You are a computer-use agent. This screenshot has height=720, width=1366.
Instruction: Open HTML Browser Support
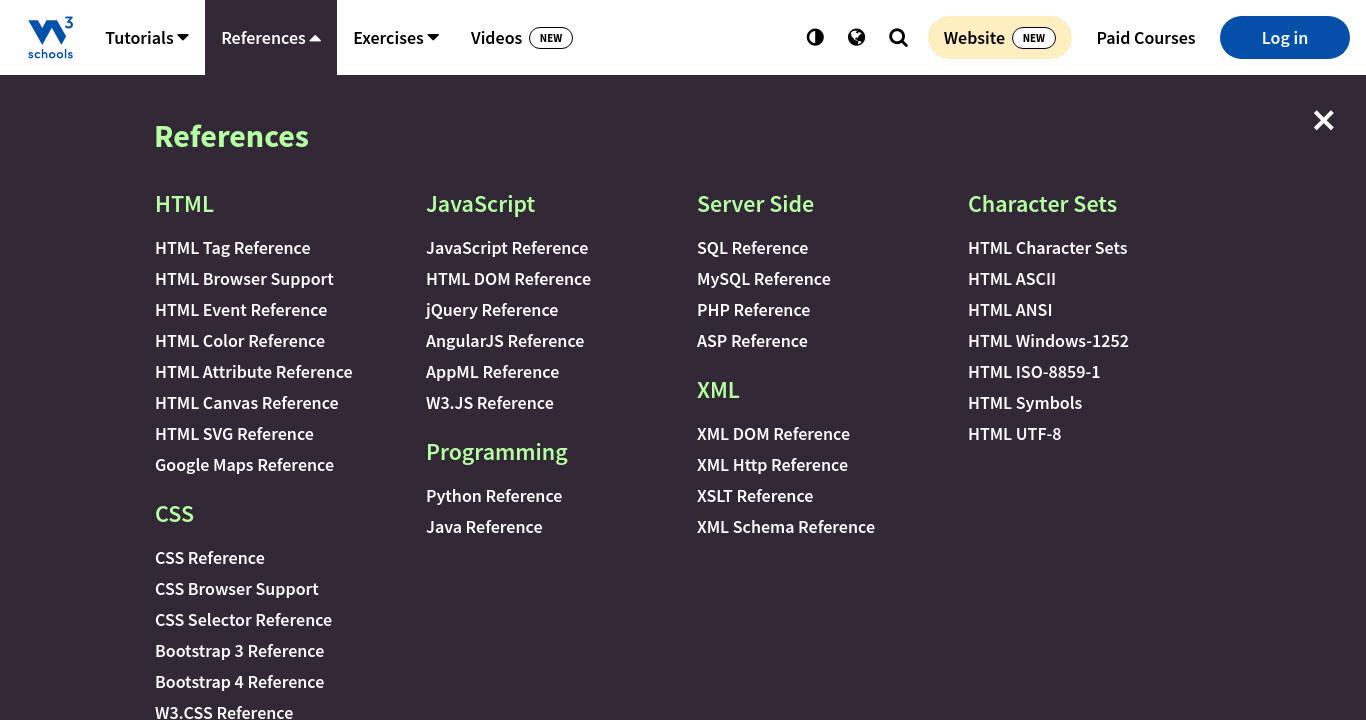tap(244, 279)
